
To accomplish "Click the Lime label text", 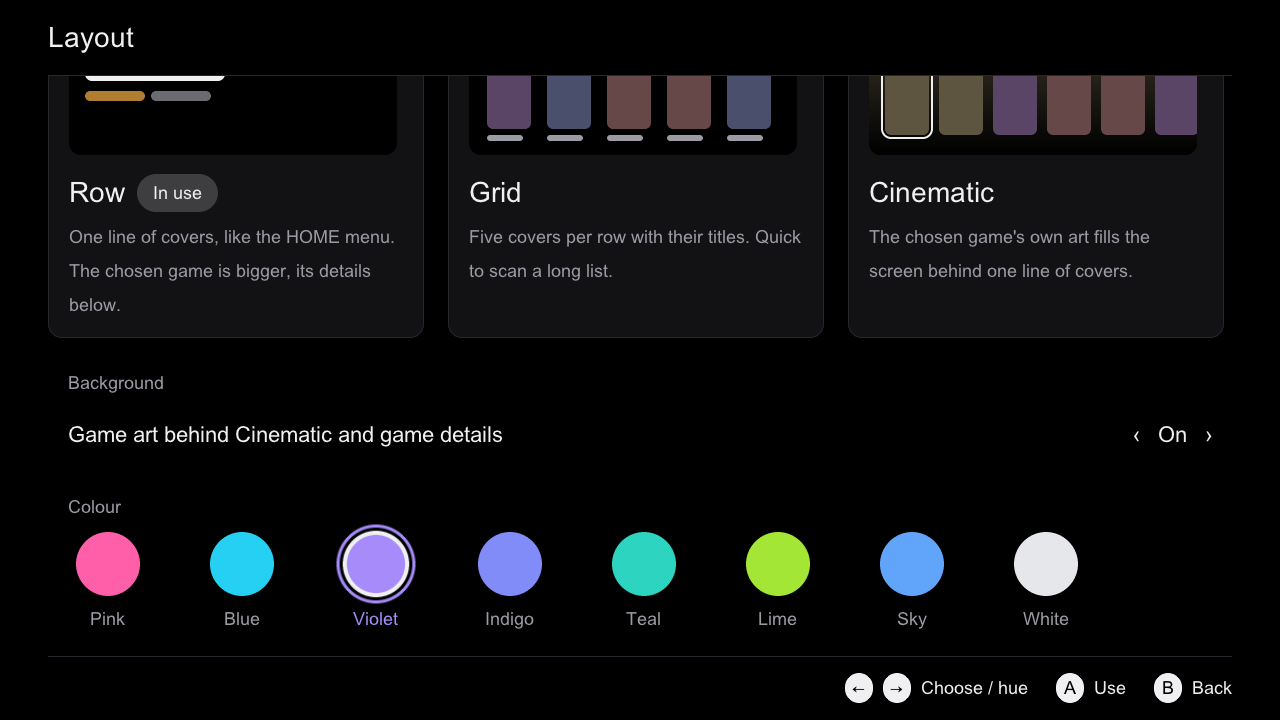I will 778,619.
